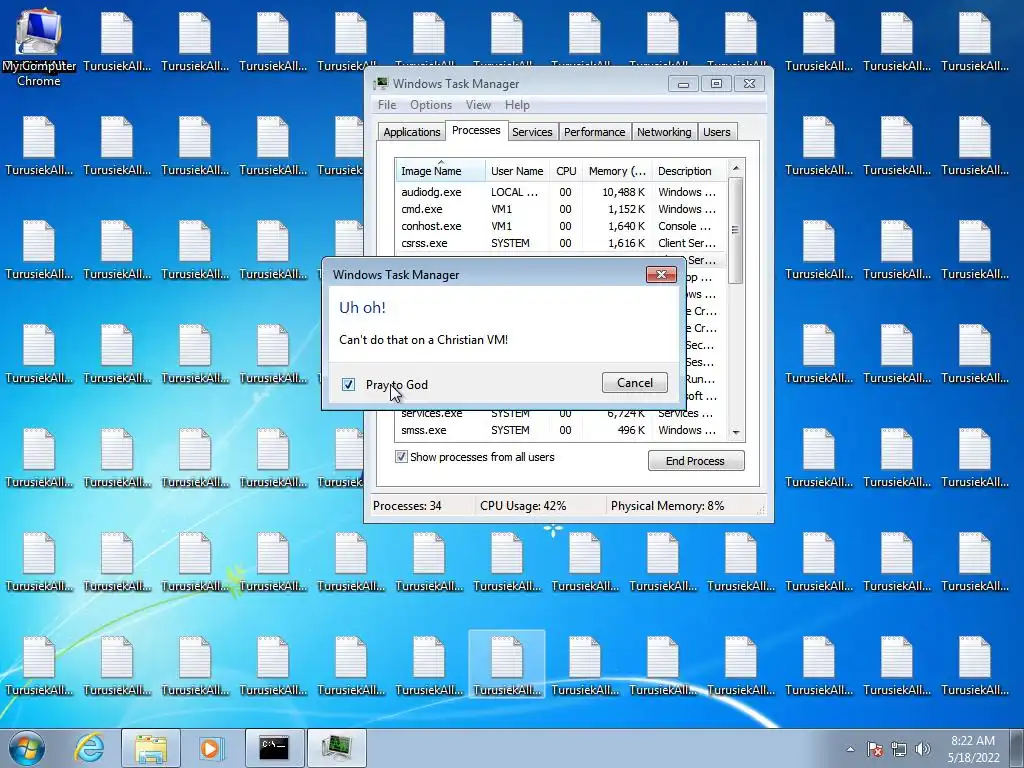Open the network tray icon
The image size is (1024, 768).
tap(899, 749)
